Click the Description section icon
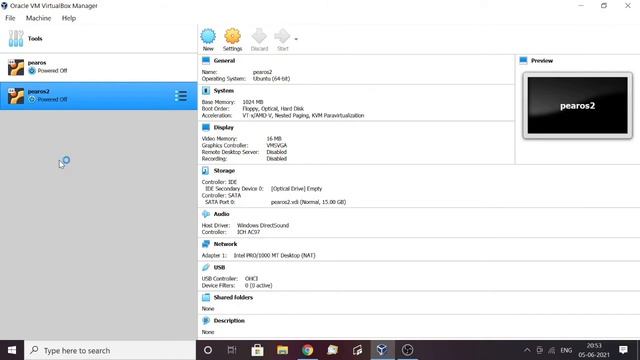640x360 pixels. click(206, 320)
